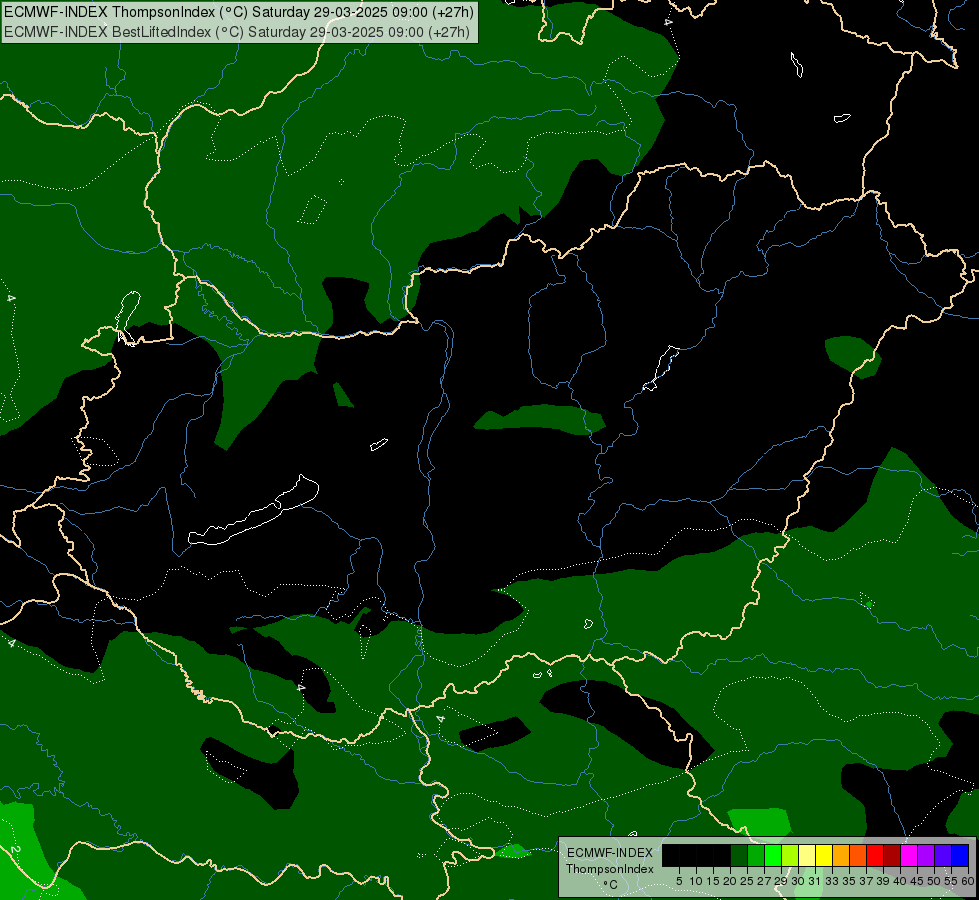
Task: Pick the pale yellow 30–31 legend swatch
Action: [807, 855]
